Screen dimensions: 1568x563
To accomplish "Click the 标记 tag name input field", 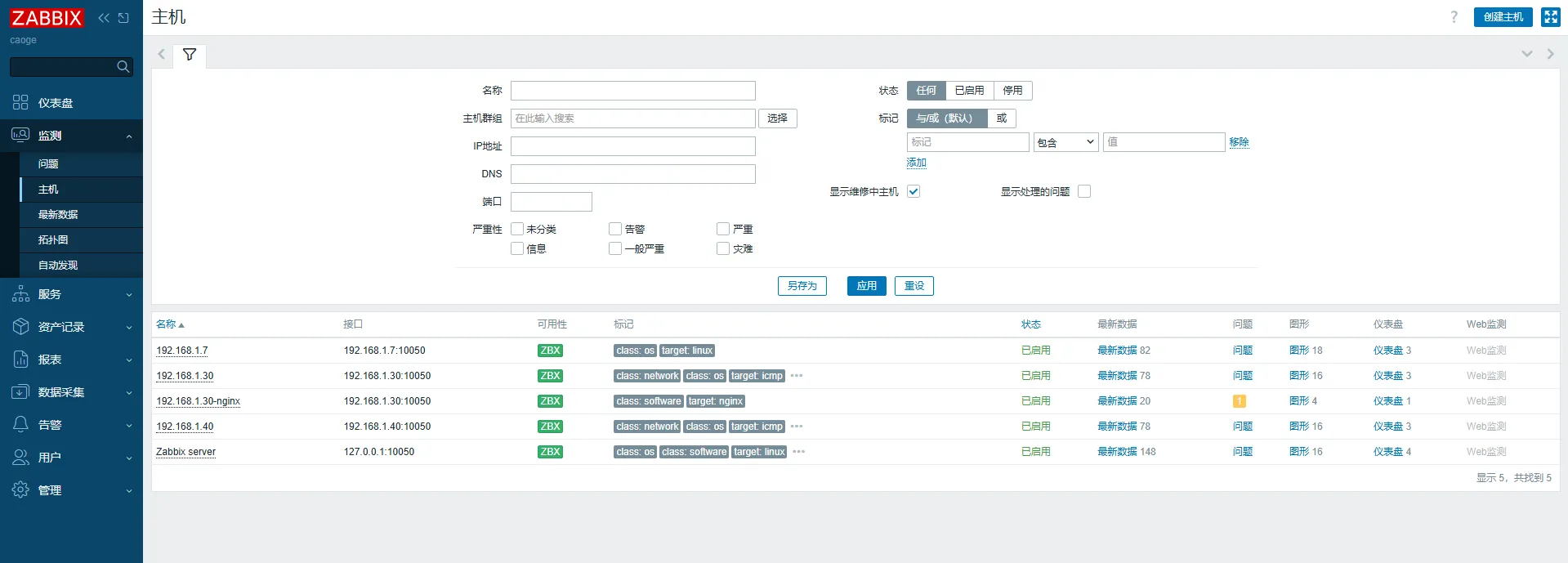I will coord(968,142).
